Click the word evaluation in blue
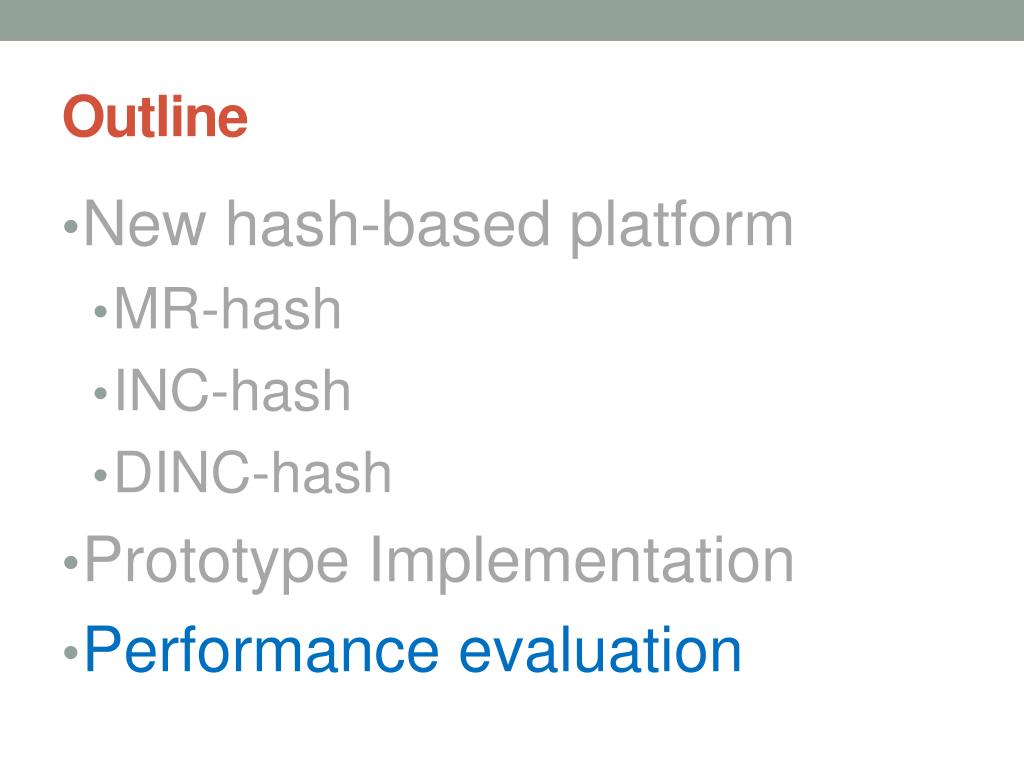Screen dimensions: 1024x768 coord(601,650)
